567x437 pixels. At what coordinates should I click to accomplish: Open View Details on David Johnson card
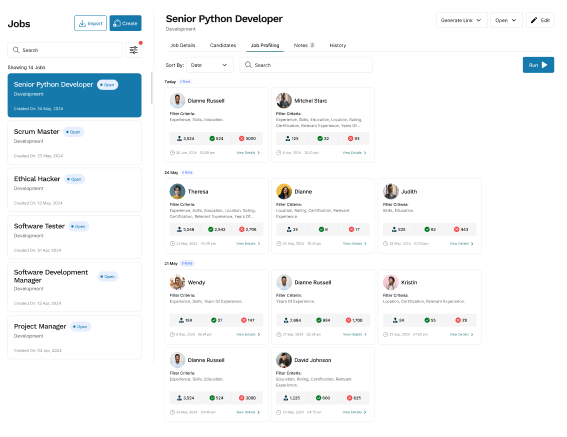[x=354, y=412]
